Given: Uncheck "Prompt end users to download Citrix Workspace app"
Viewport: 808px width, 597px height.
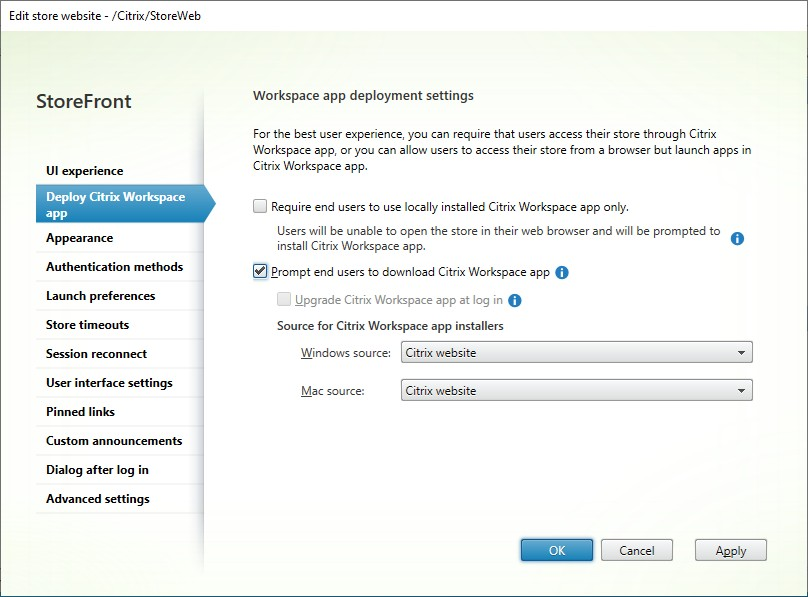Looking at the screenshot, I should pyautogui.click(x=260, y=271).
